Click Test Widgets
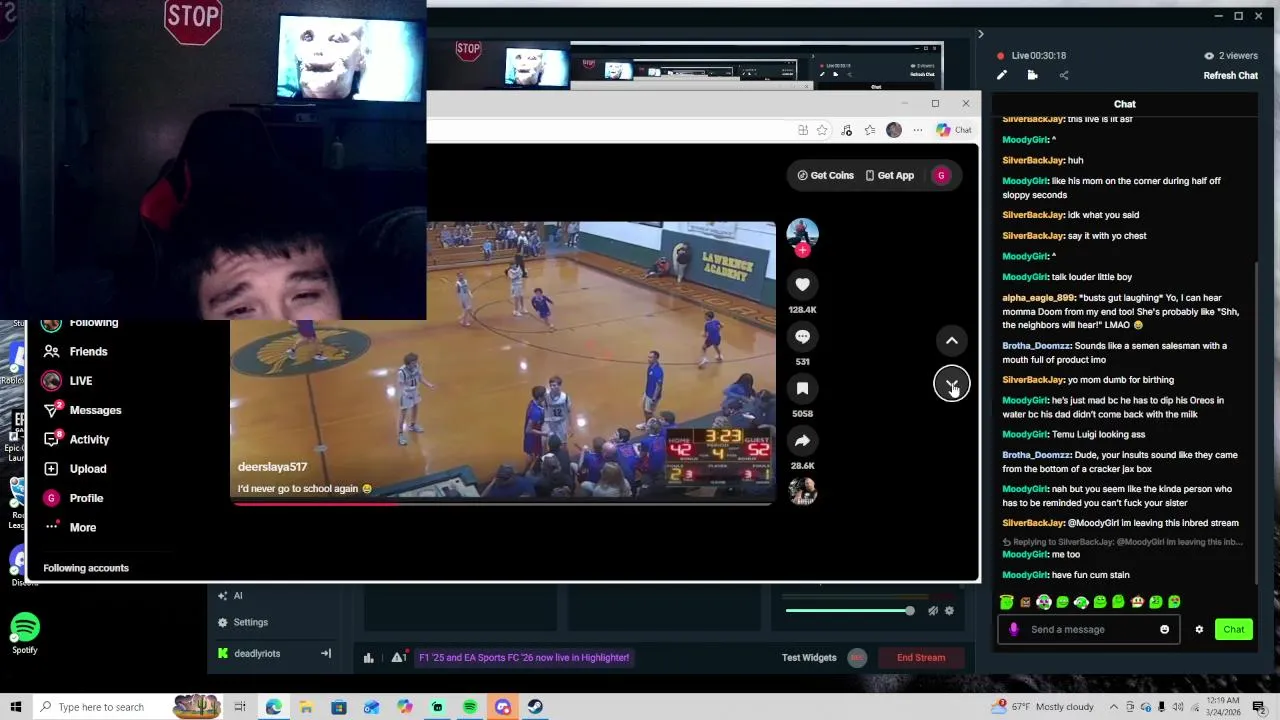Viewport: 1280px width, 720px height. click(809, 658)
